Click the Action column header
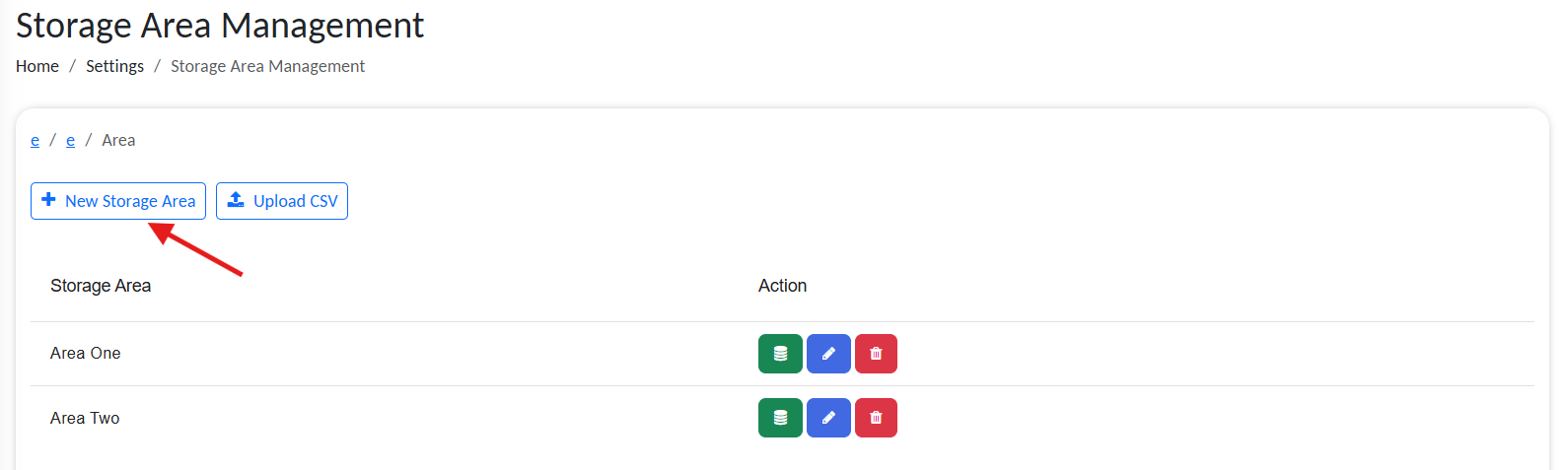Viewport: 1568px width, 470px height. [782, 286]
